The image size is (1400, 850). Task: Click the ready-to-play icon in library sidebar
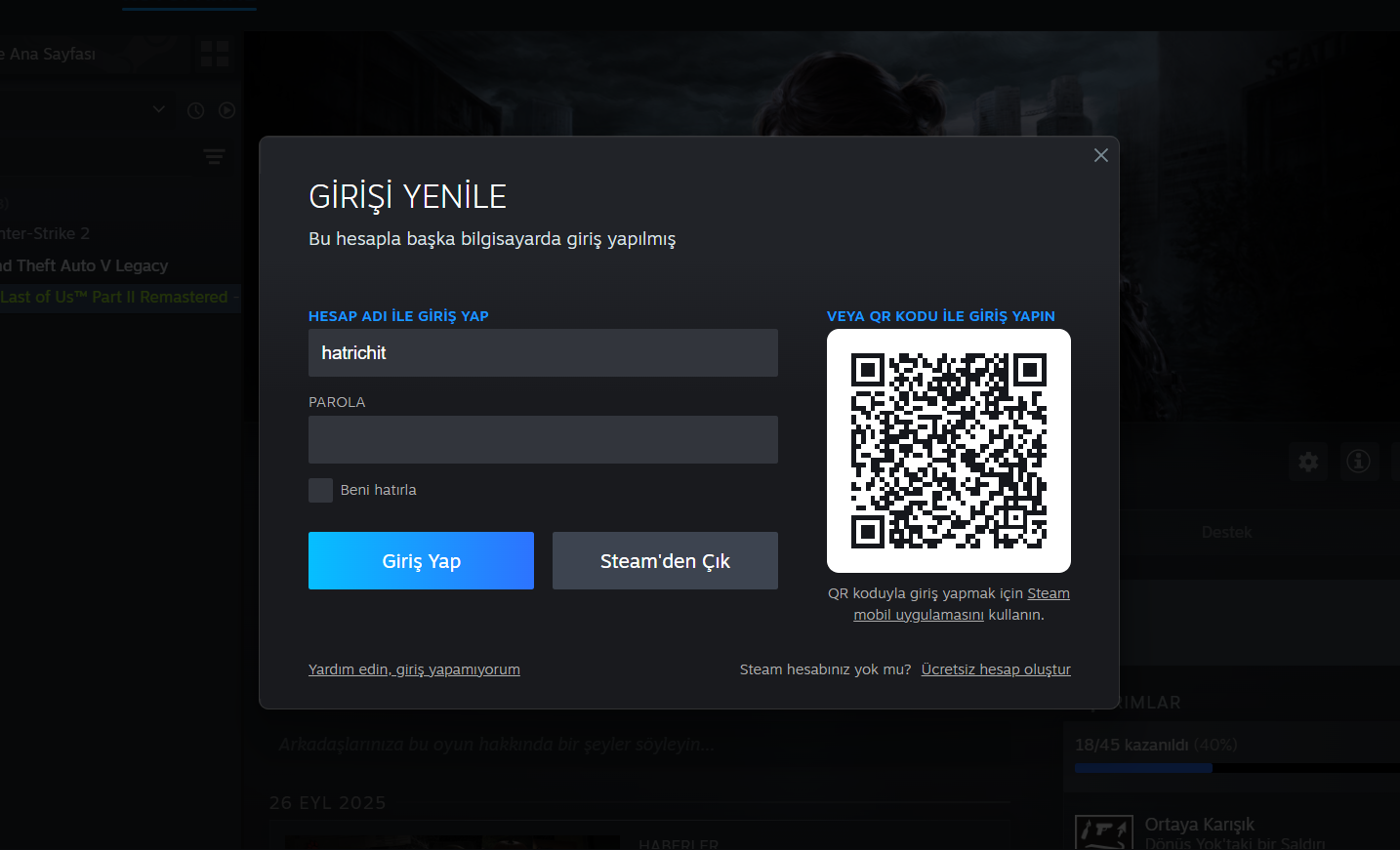(227, 110)
